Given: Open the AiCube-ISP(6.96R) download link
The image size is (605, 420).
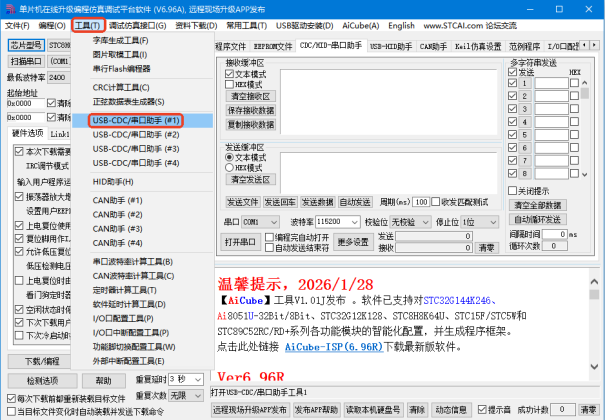Looking at the screenshot, I should [334, 347].
